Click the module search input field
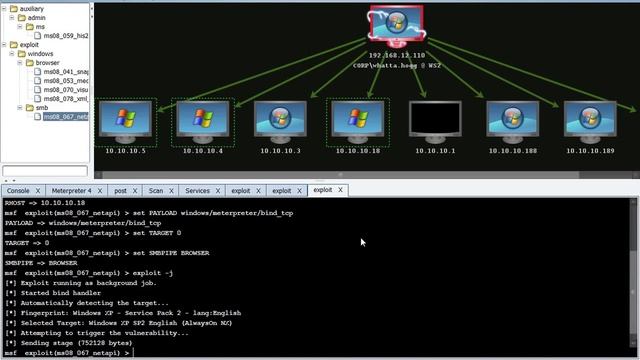The width and height of the screenshot is (640, 360). [x=45, y=171]
